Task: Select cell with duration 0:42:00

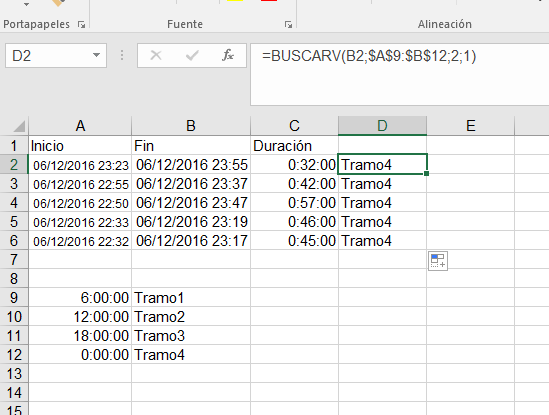Action: tap(294, 184)
